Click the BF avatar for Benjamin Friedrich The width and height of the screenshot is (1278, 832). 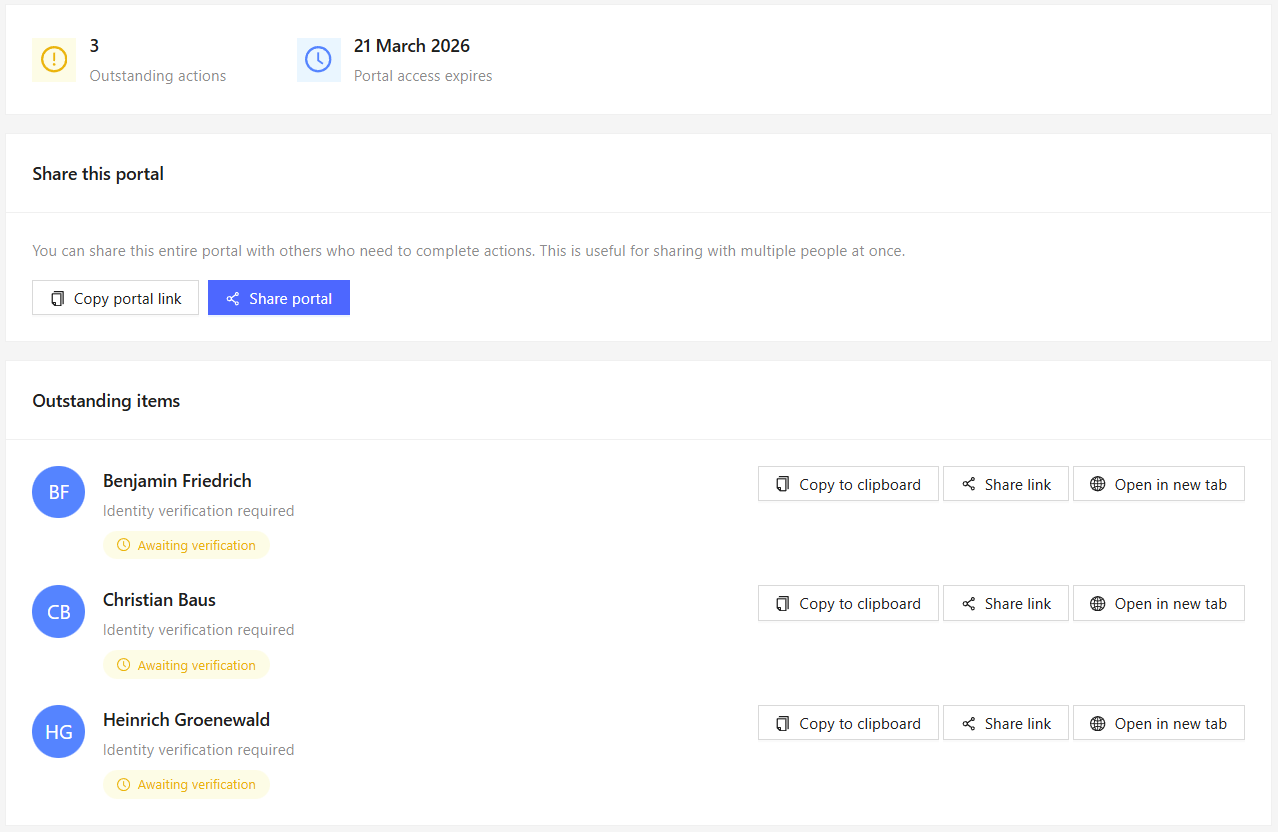click(59, 492)
